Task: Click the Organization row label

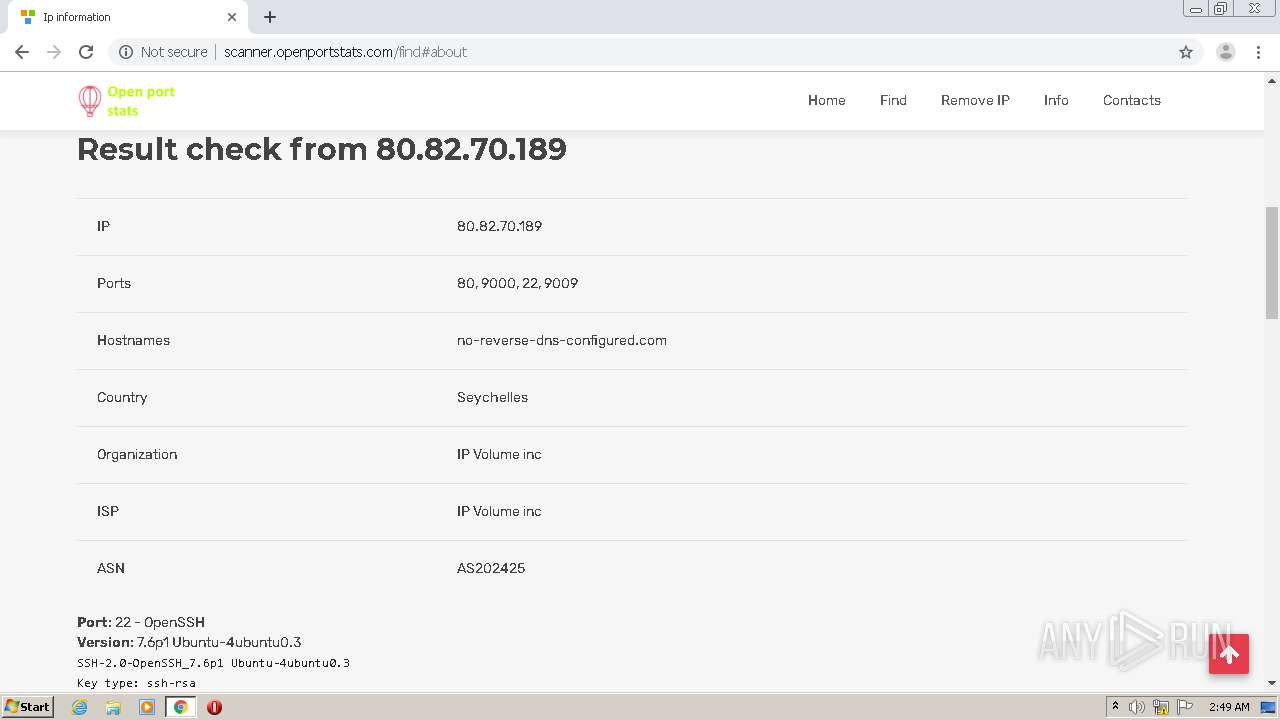Action: tap(137, 454)
